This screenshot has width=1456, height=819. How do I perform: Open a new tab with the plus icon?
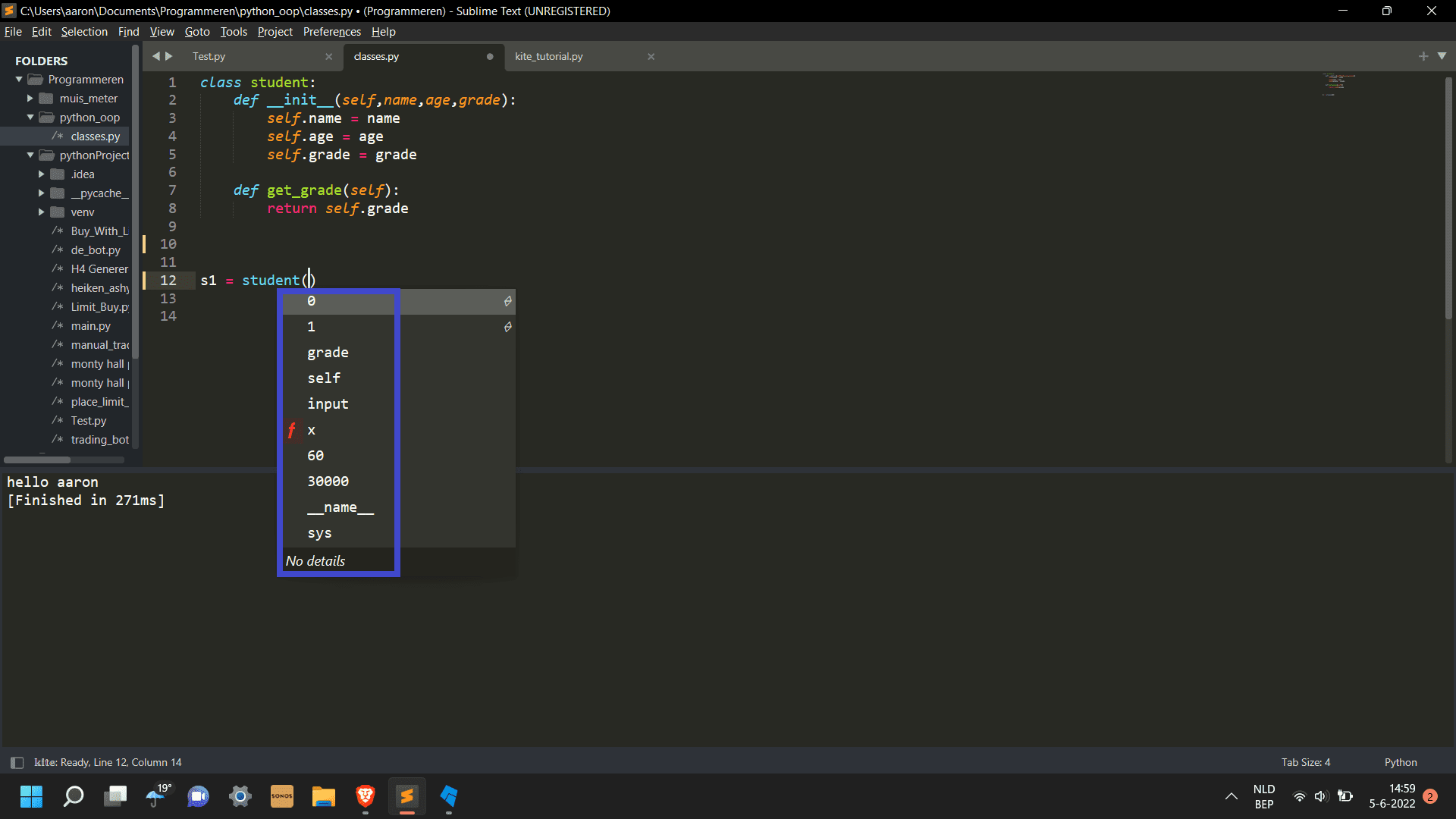pos(1423,56)
